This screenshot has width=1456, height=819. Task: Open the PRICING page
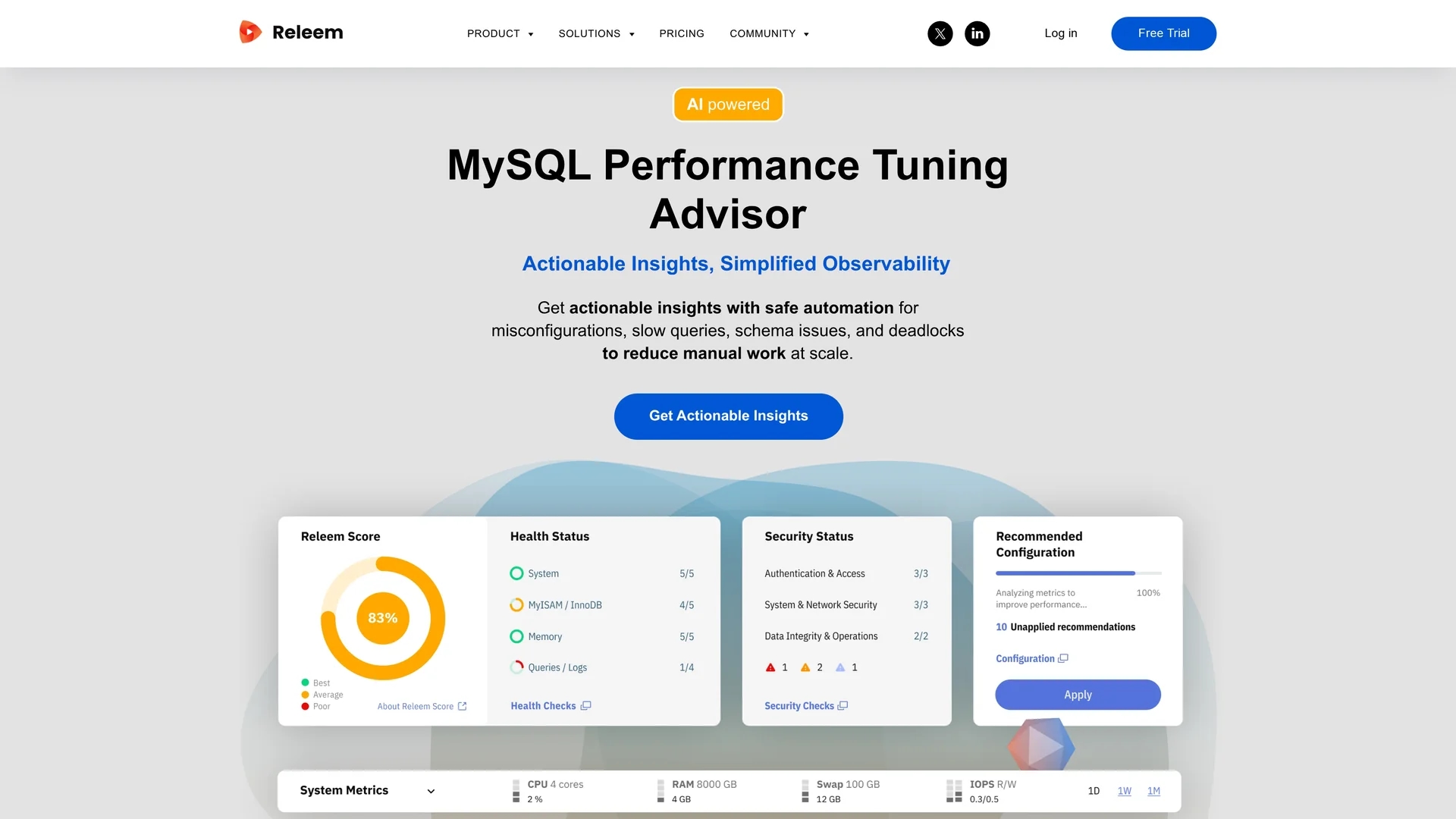682,33
